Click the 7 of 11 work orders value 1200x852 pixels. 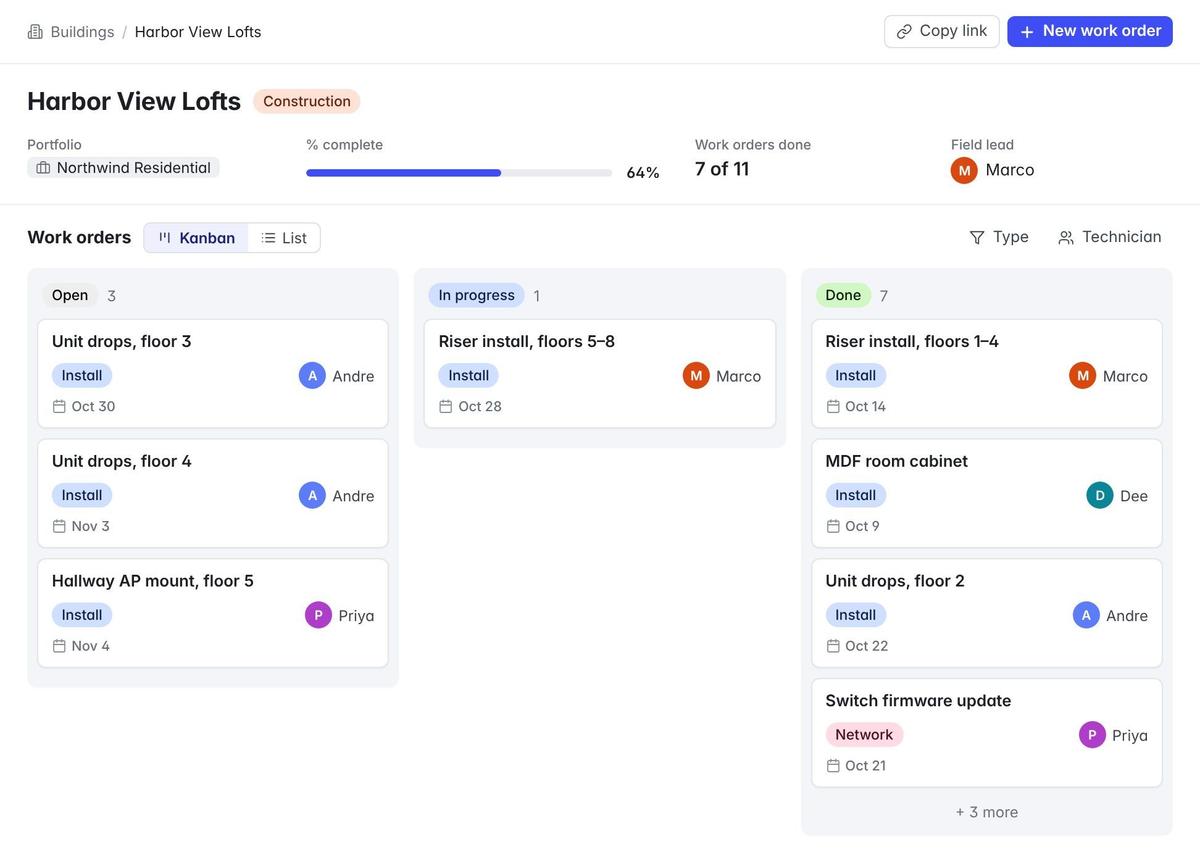point(722,169)
